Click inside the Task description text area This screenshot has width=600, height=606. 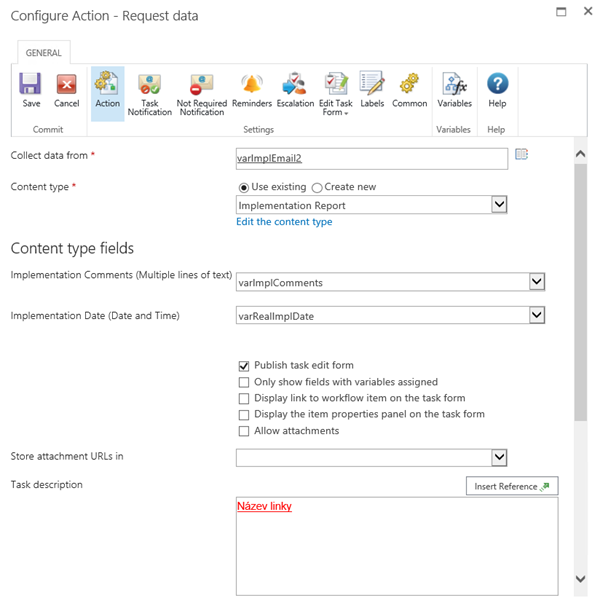pyautogui.click(x=397, y=546)
